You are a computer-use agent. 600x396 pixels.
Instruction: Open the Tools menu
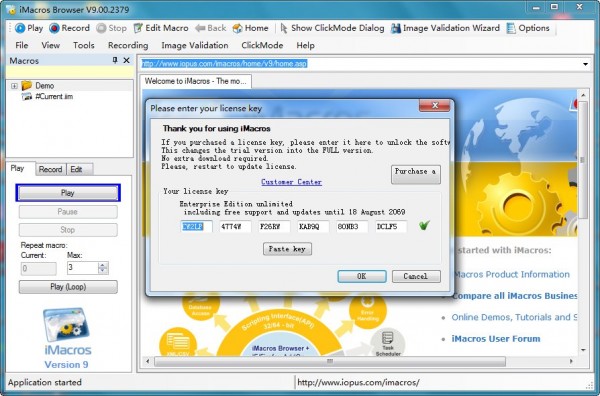coord(84,45)
